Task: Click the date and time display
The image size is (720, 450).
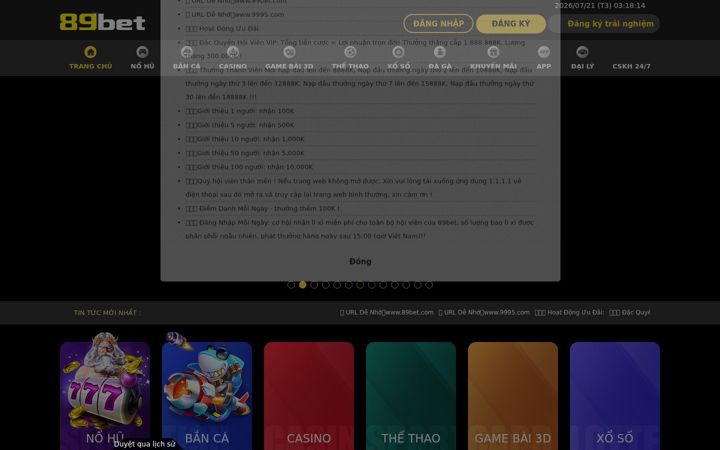Action: pyautogui.click(x=600, y=6)
